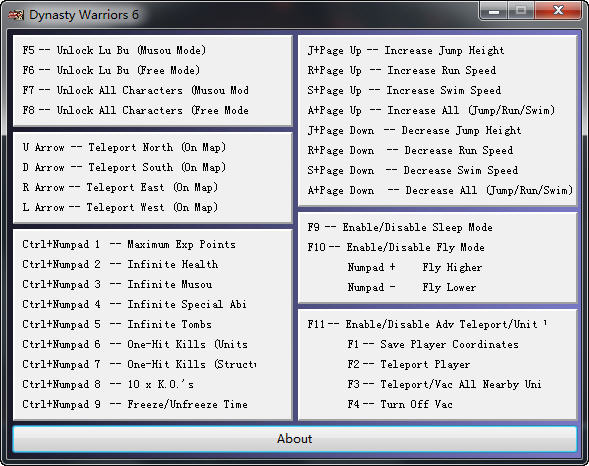
Task: Select 'Ctrl+Numpad 1 -- Maximum Exp Points'
Action: pyautogui.click(x=129, y=244)
